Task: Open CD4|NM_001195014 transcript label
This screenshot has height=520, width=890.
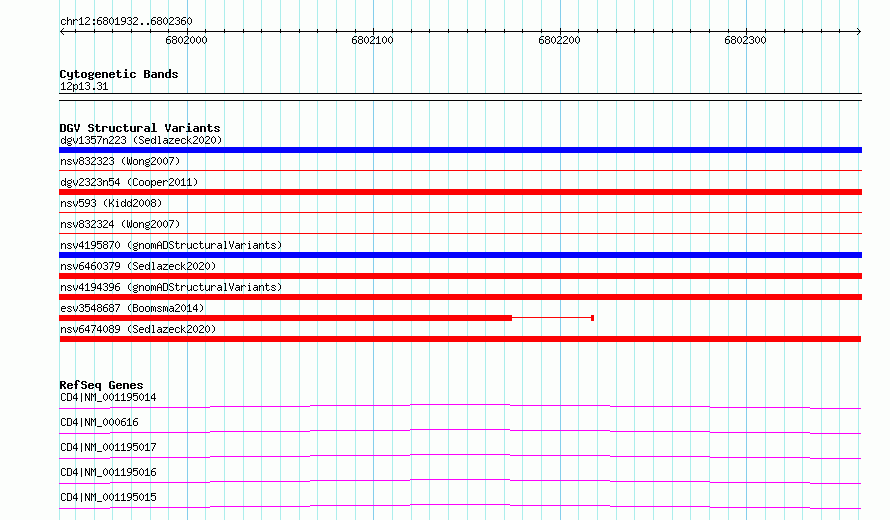Action: tap(108, 397)
